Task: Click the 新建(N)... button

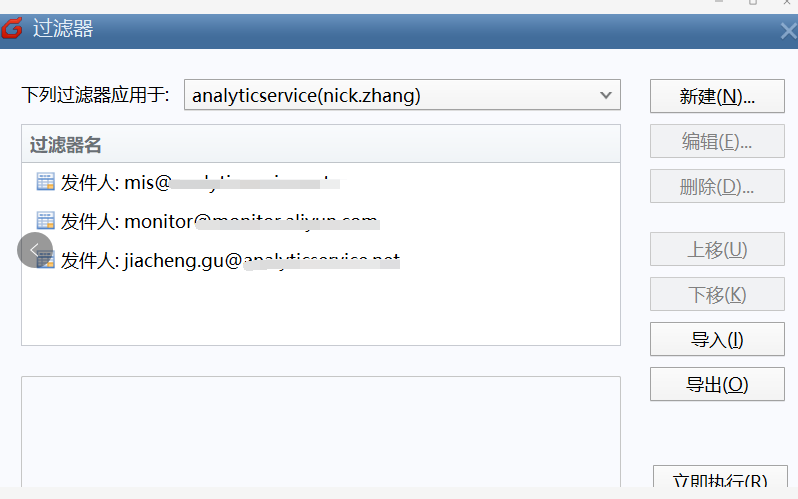Action: pos(717,96)
